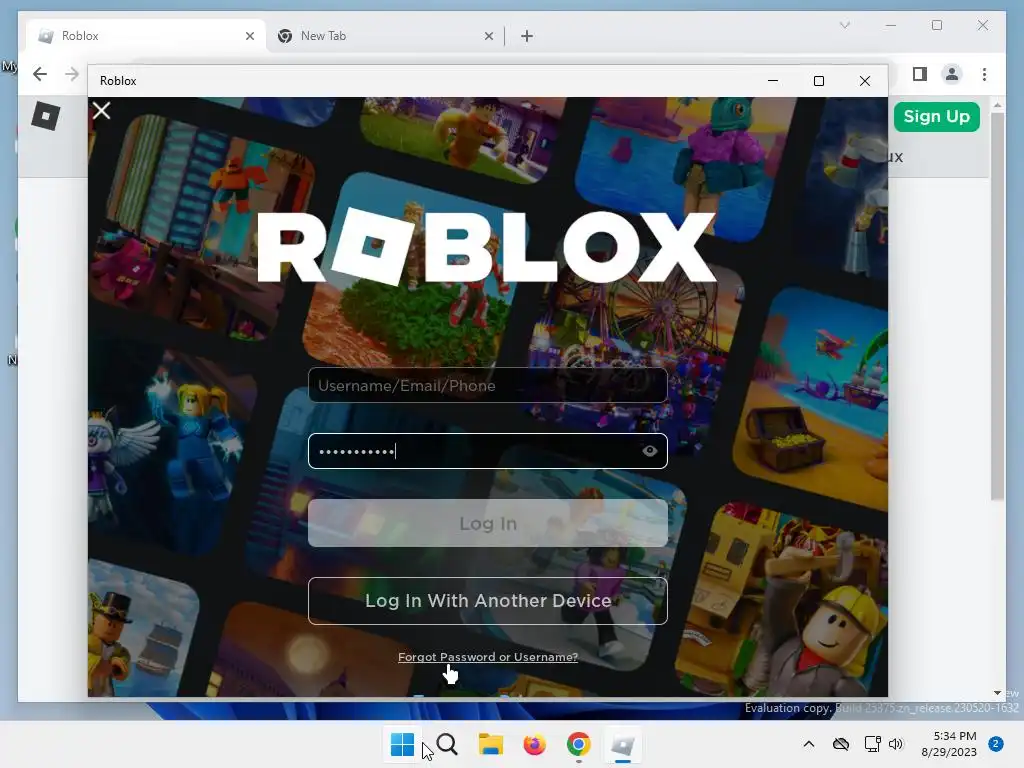Minimize the Chrome window
Viewport: 1024px width, 768px height.
pos(891,25)
